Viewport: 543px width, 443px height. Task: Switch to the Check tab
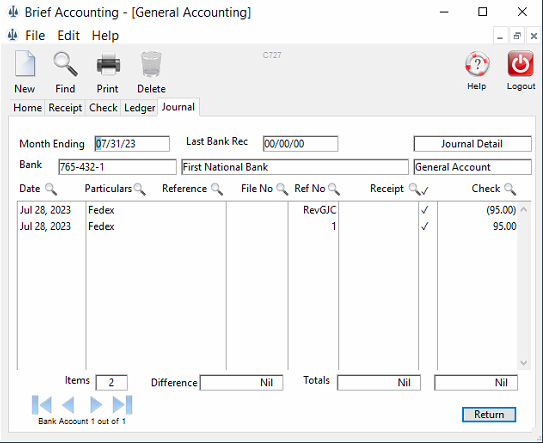103,108
